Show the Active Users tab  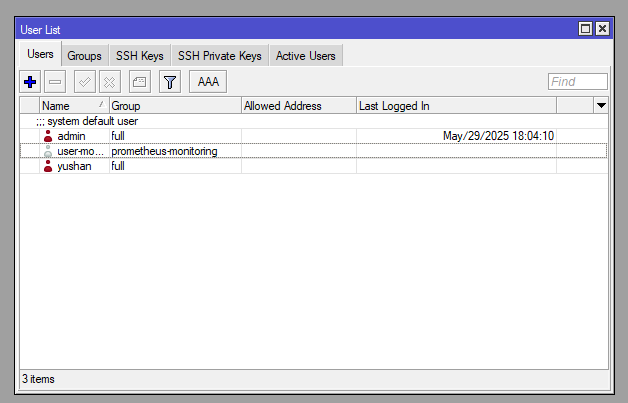305,56
